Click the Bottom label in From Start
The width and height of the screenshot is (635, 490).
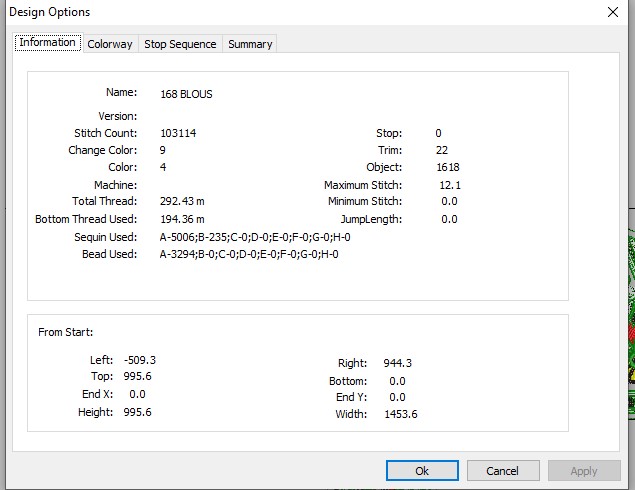tap(348, 381)
